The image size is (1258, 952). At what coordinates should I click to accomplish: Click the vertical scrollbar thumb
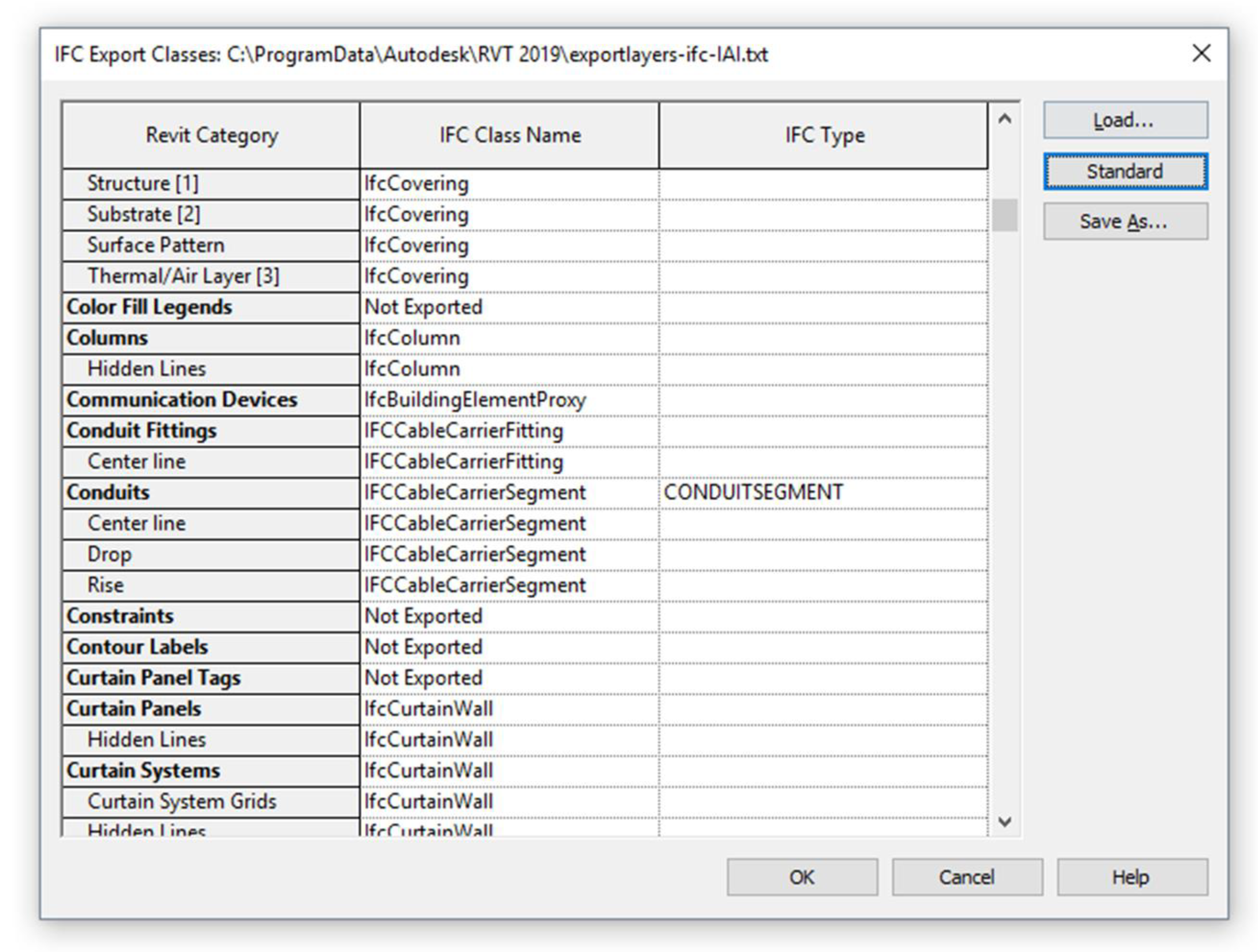point(1004,215)
